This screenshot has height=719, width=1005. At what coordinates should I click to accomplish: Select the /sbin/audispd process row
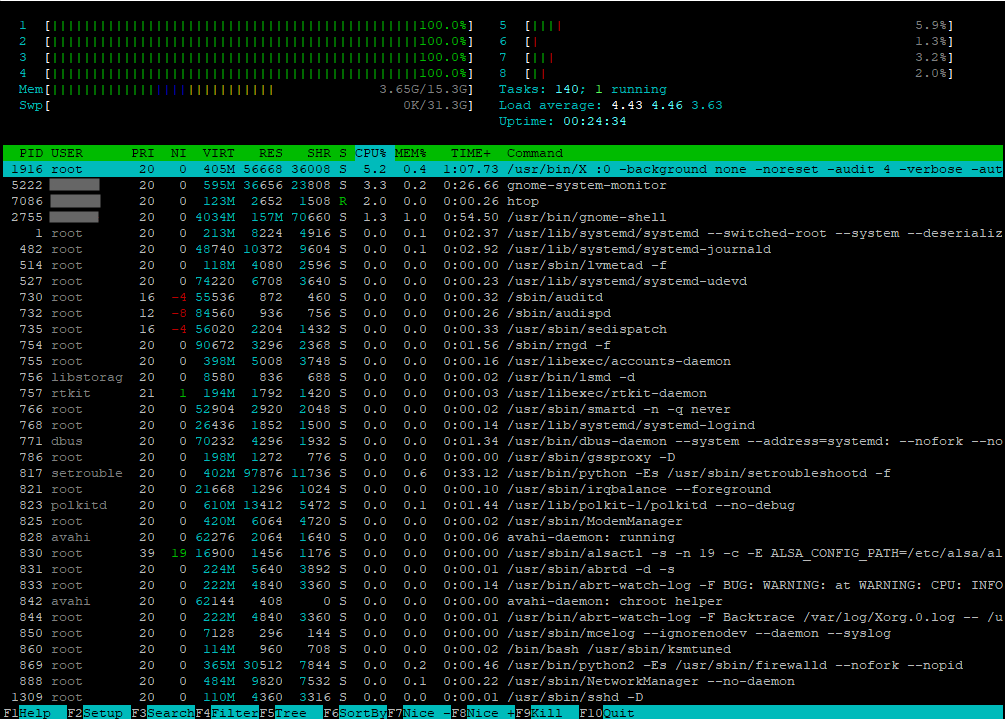pyautogui.click(x=502, y=313)
